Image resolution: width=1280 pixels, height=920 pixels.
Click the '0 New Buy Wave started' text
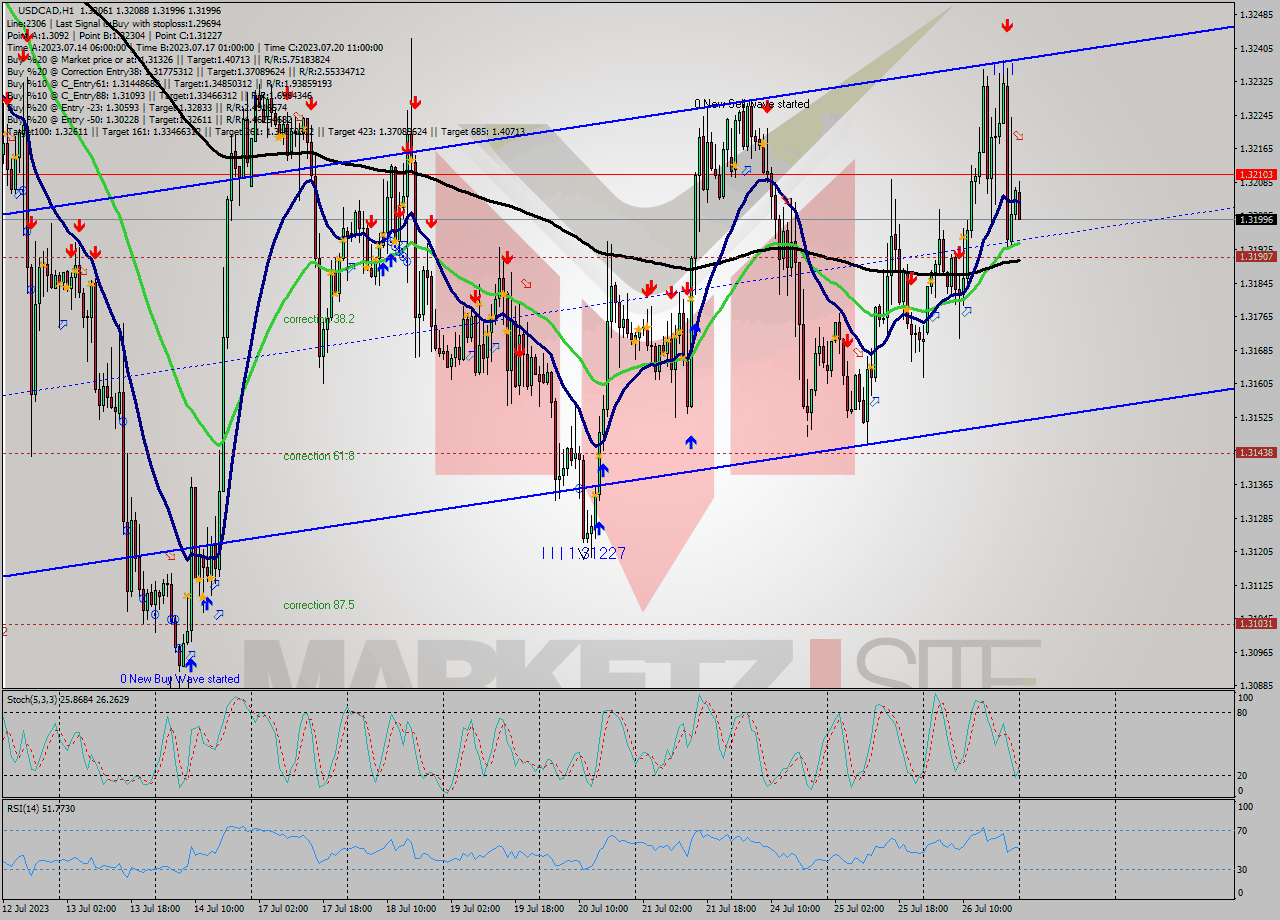(180, 678)
